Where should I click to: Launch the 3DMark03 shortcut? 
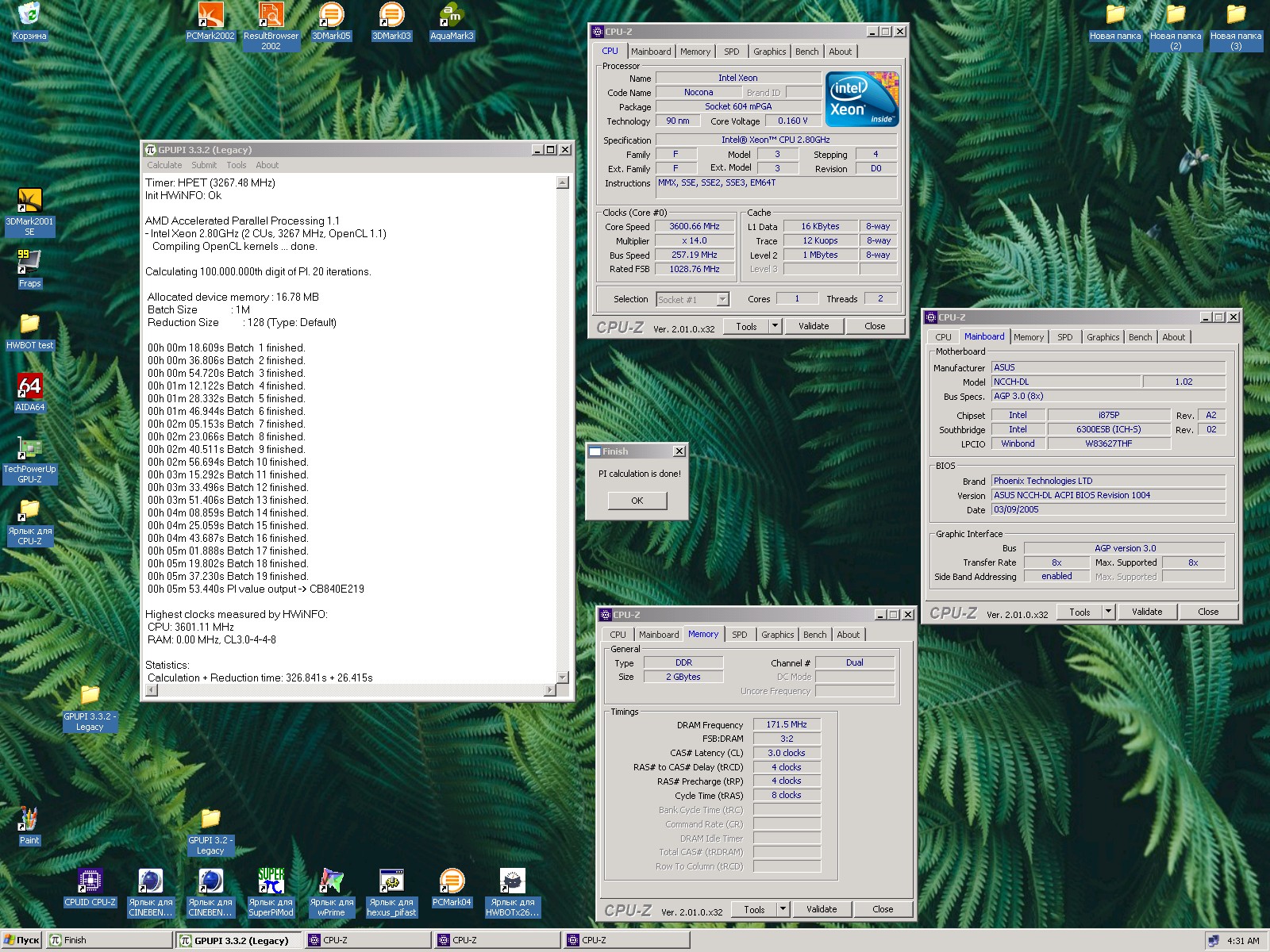[x=391, y=22]
